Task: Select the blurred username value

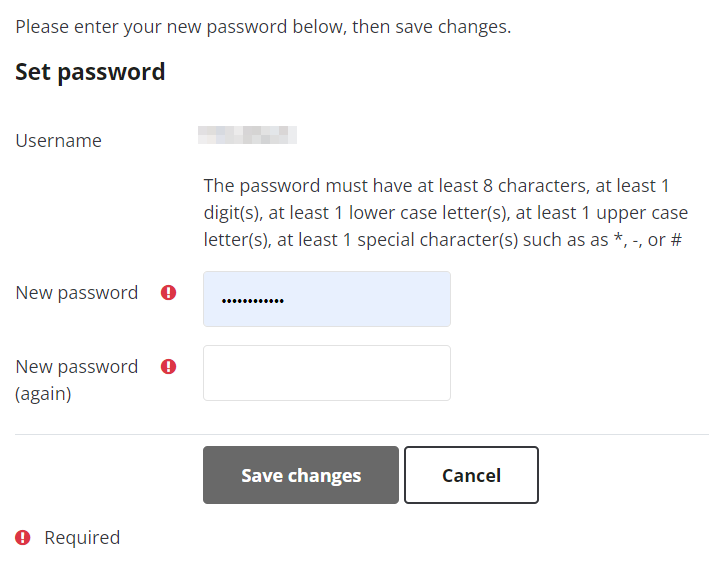Action: [247, 135]
